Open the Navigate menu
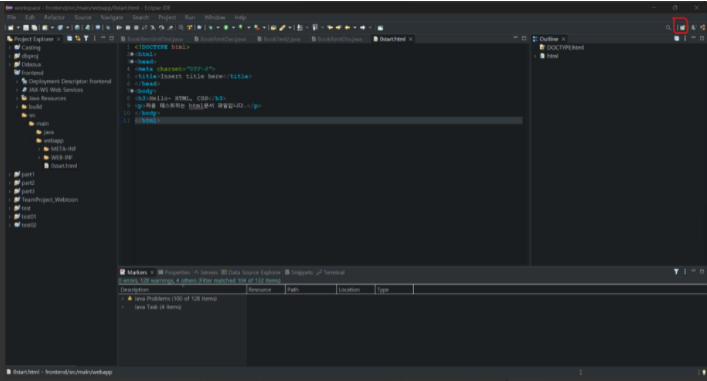Image resolution: width=707 pixels, height=381 pixels. click(x=111, y=17)
